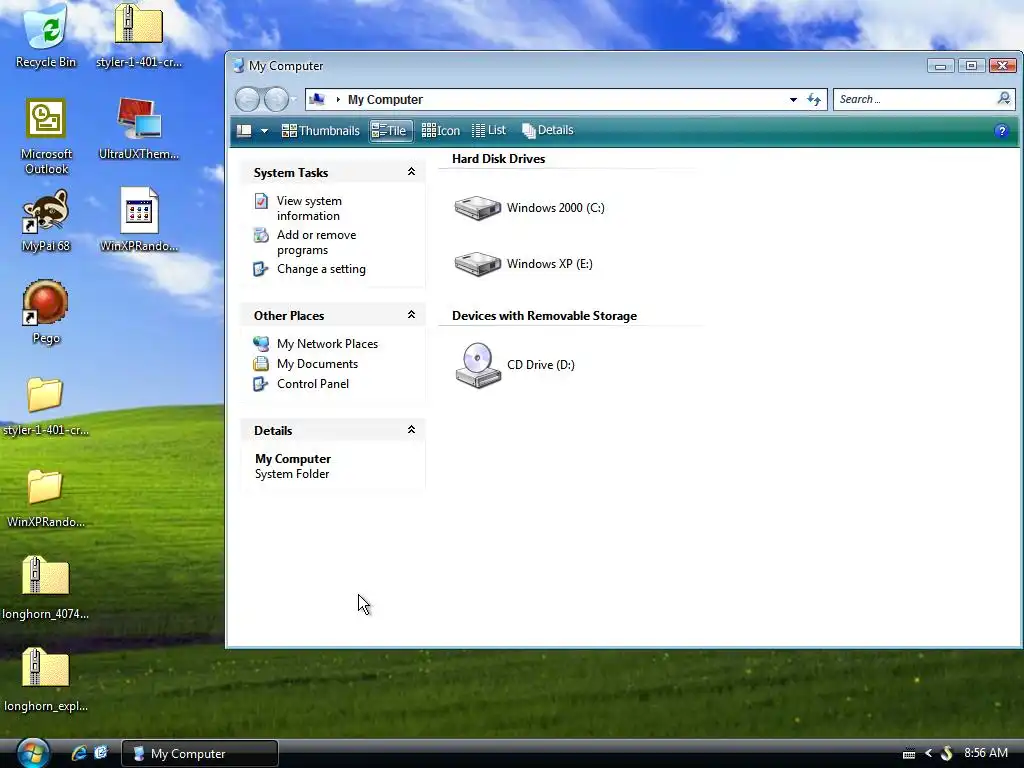1024x768 pixels.
Task: Collapse the System Tasks panel
Action: click(x=411, y=172)
